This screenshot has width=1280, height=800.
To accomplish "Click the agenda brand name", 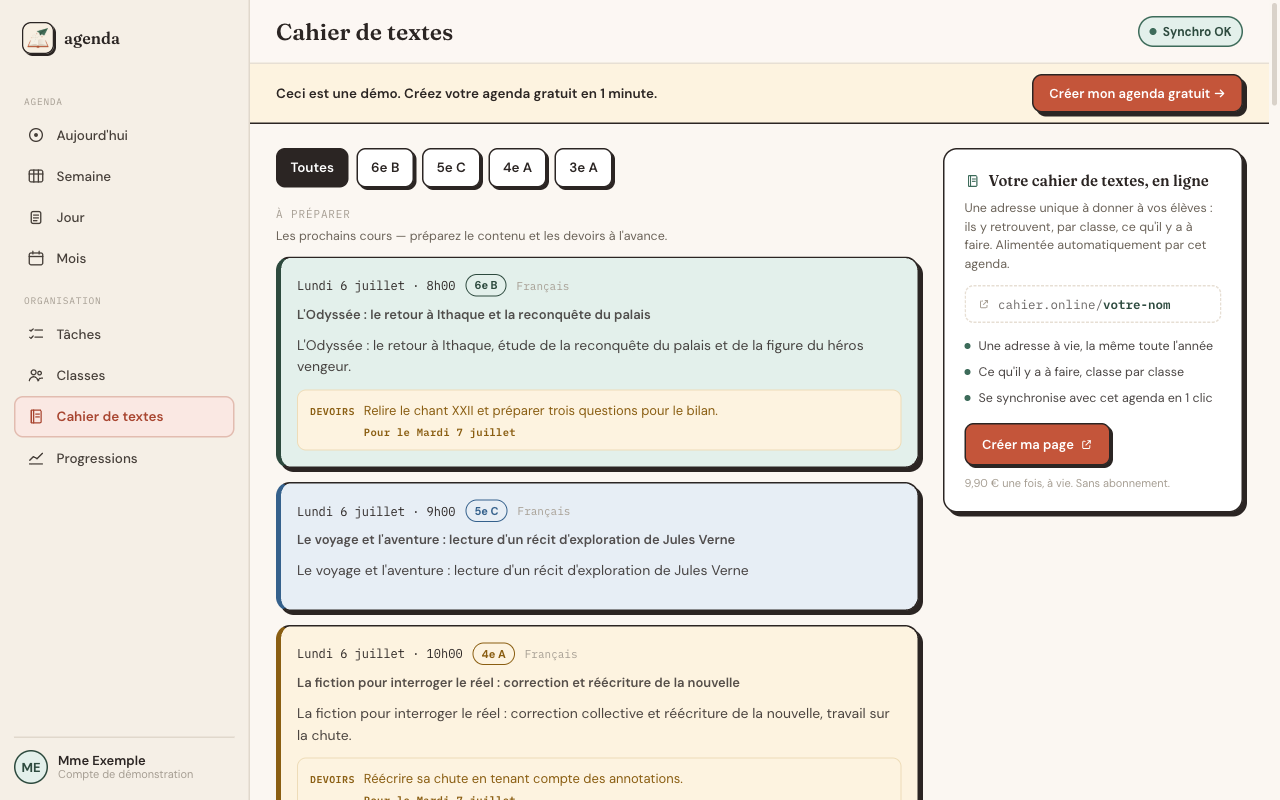I will 92,39.
